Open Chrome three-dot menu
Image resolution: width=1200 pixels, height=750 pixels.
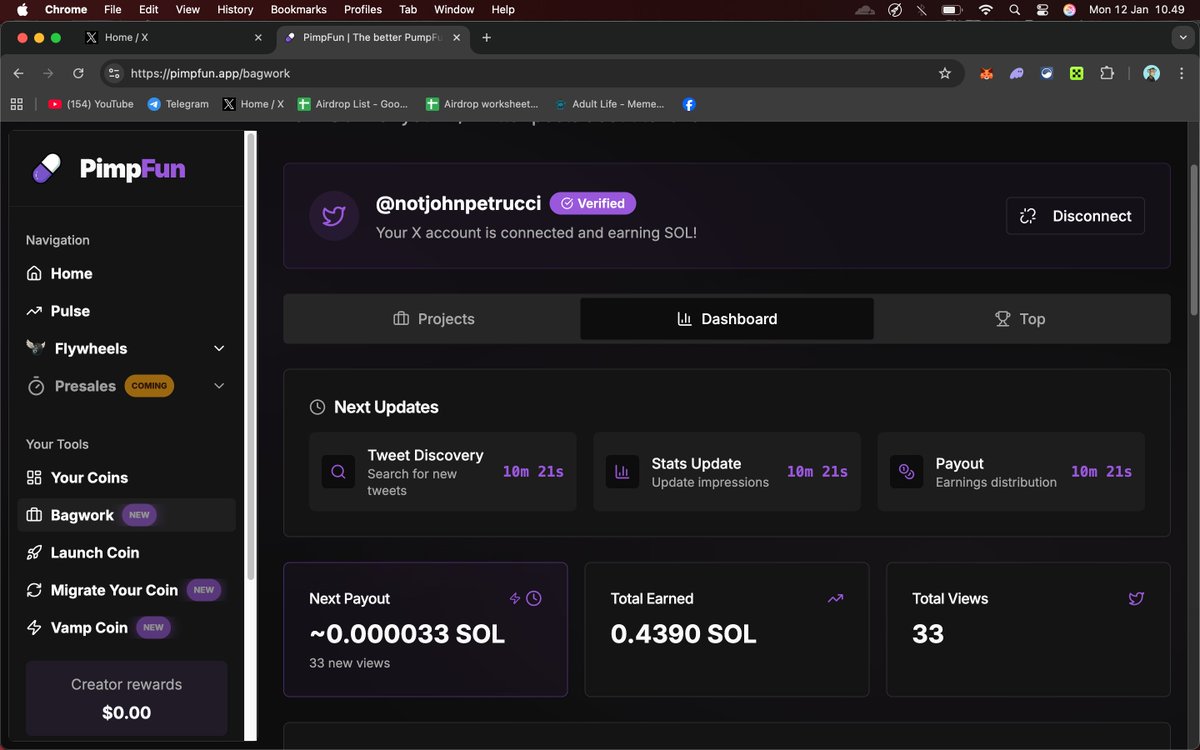tap(1181, 73)
